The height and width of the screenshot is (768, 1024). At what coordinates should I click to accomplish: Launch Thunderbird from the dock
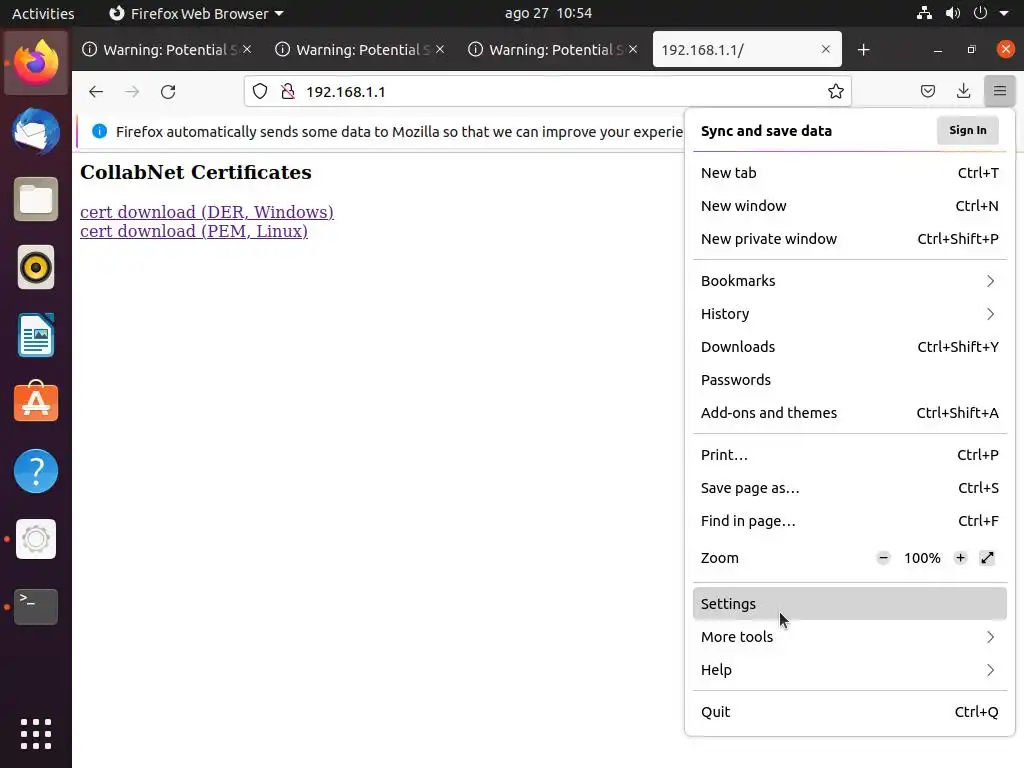point(36,131)
